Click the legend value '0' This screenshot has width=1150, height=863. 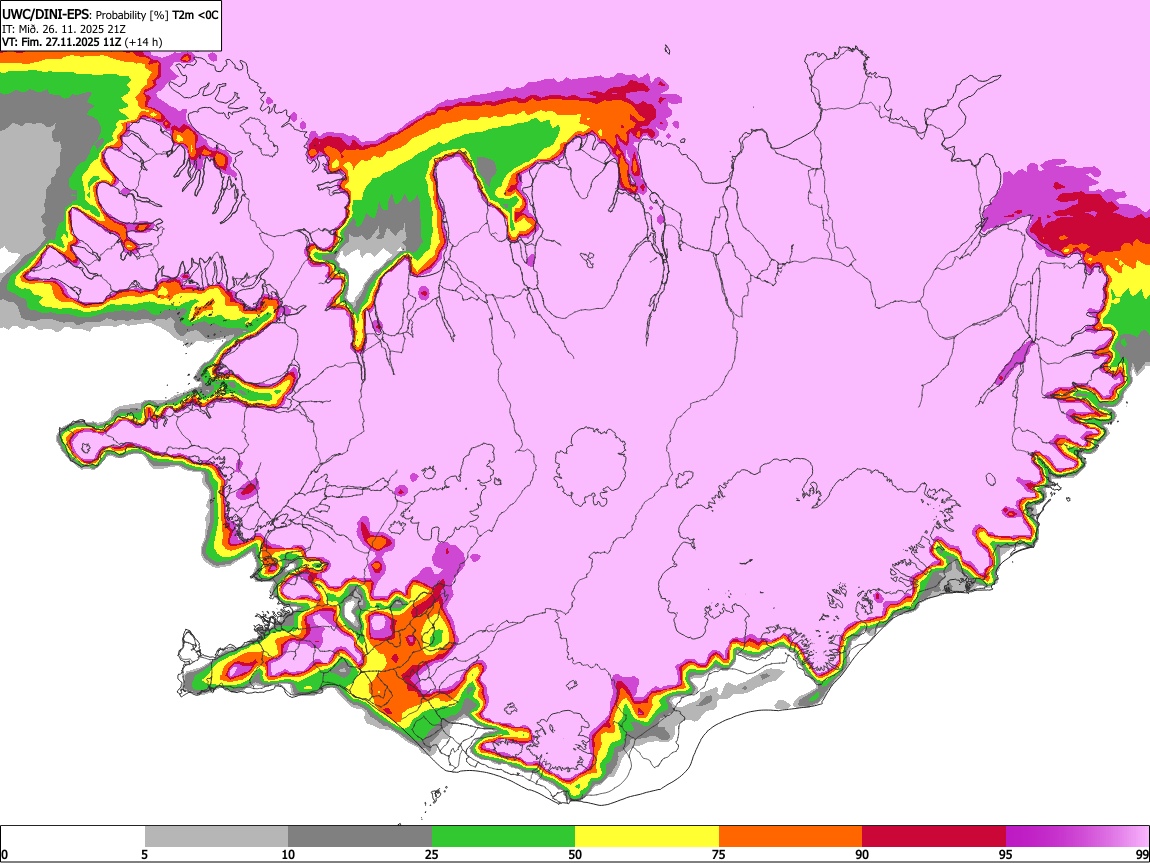pos(4,854)
